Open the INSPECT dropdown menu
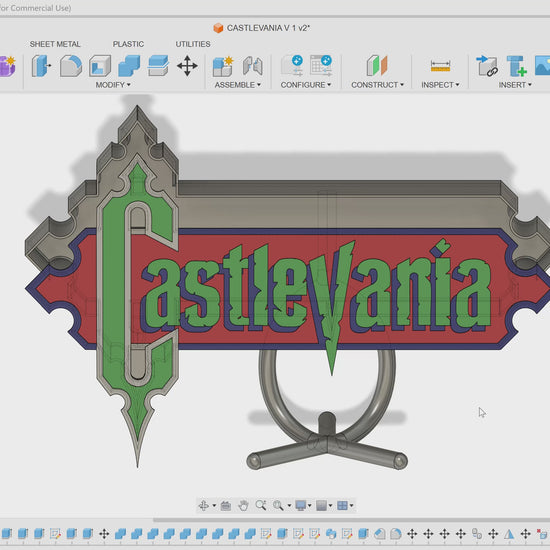The width and height of the screenshot is (550, 550). pyautogui.click(x=440, y=85)
